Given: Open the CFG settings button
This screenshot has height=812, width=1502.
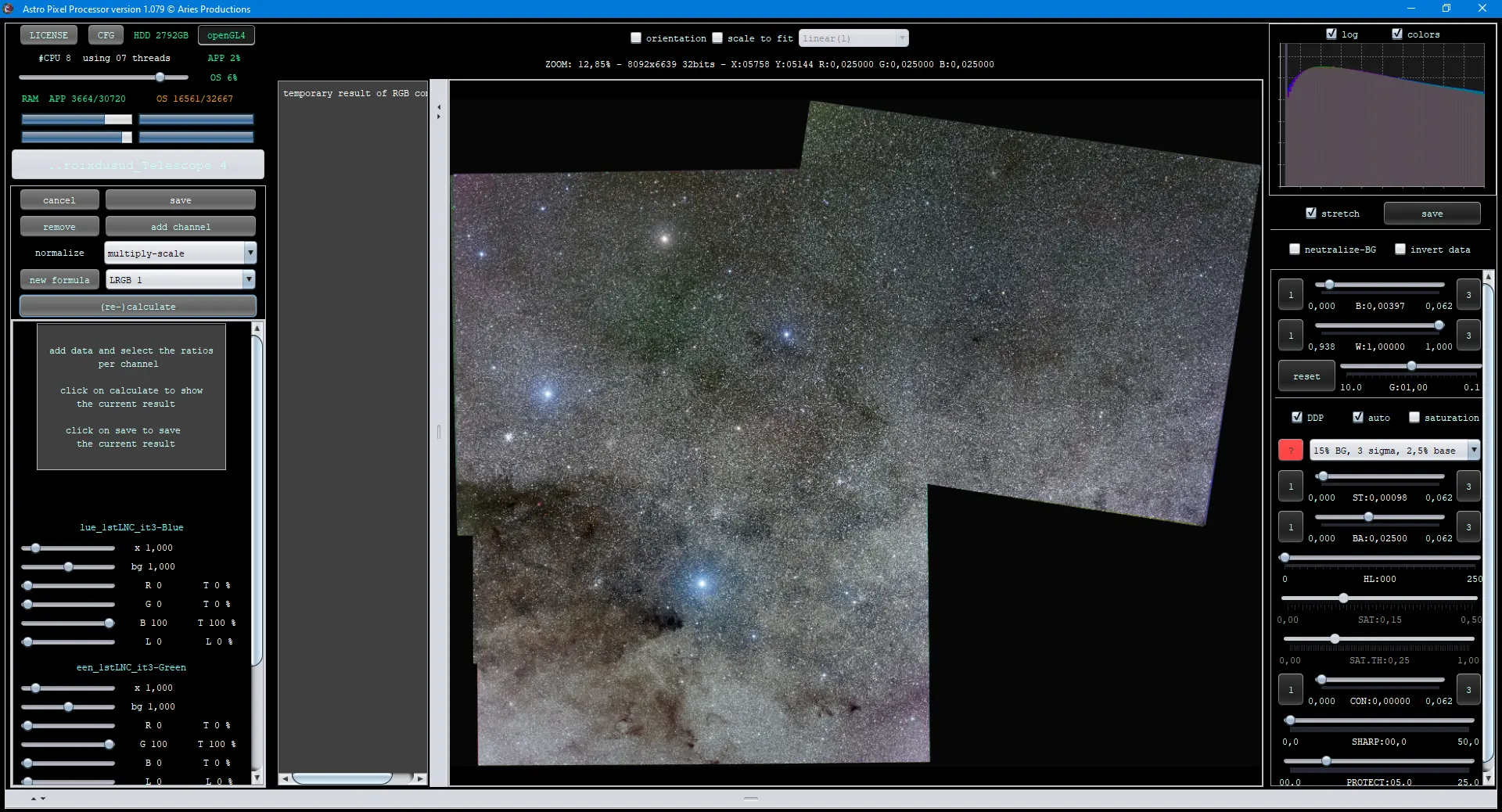Looking at the screenshot, I should [x=106, y=35].
